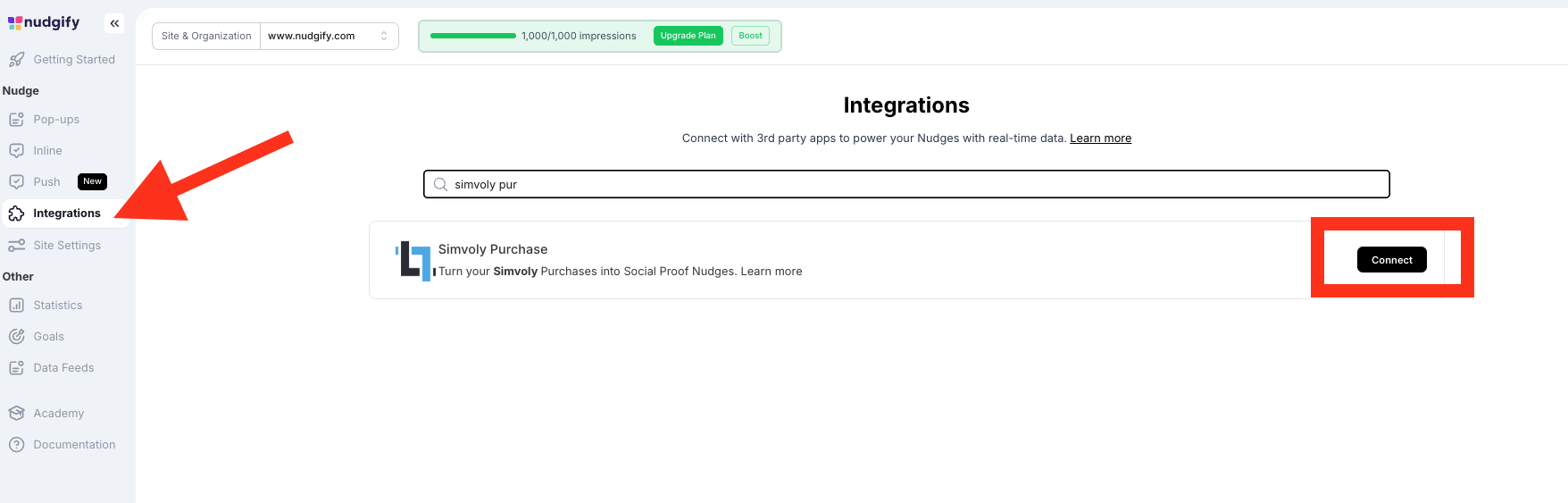Click the Boost button

click(750, 36)
